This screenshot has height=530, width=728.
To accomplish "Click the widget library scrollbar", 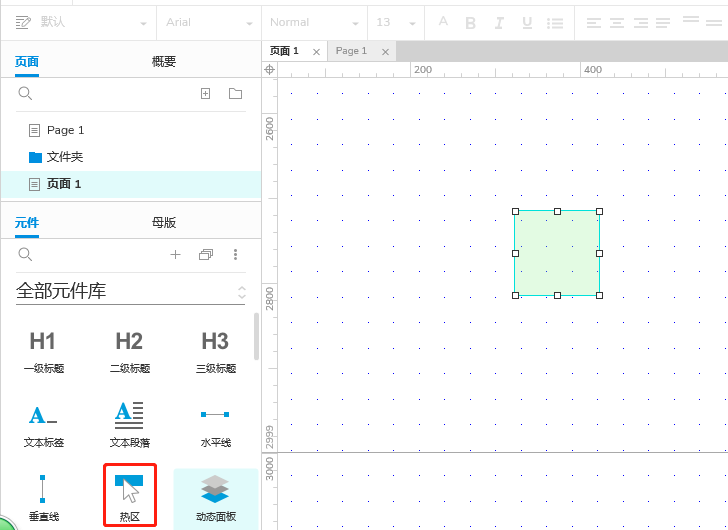I will tap(256, 336).
